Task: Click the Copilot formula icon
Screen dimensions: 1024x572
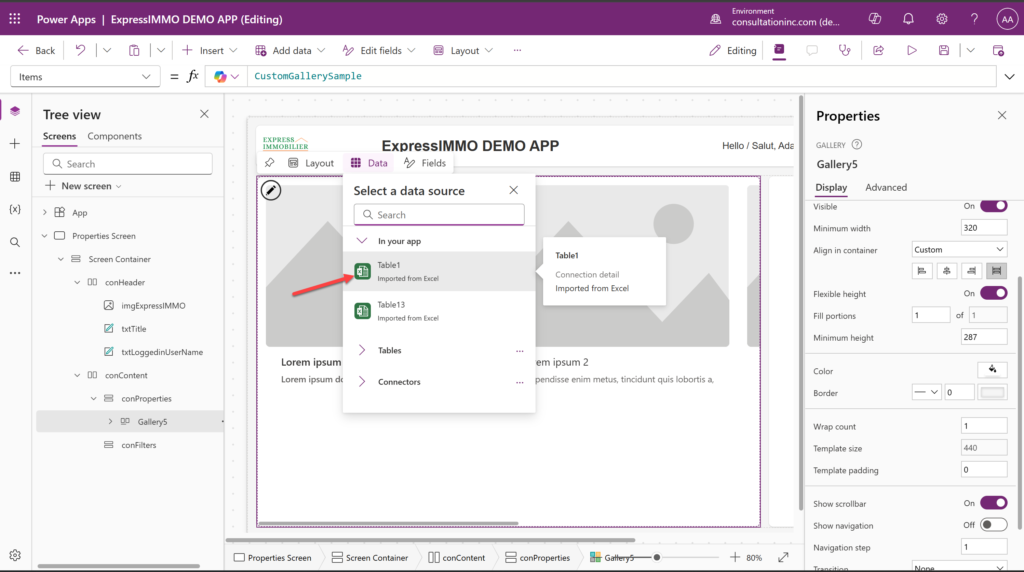Action: click(x=220, y=76)
